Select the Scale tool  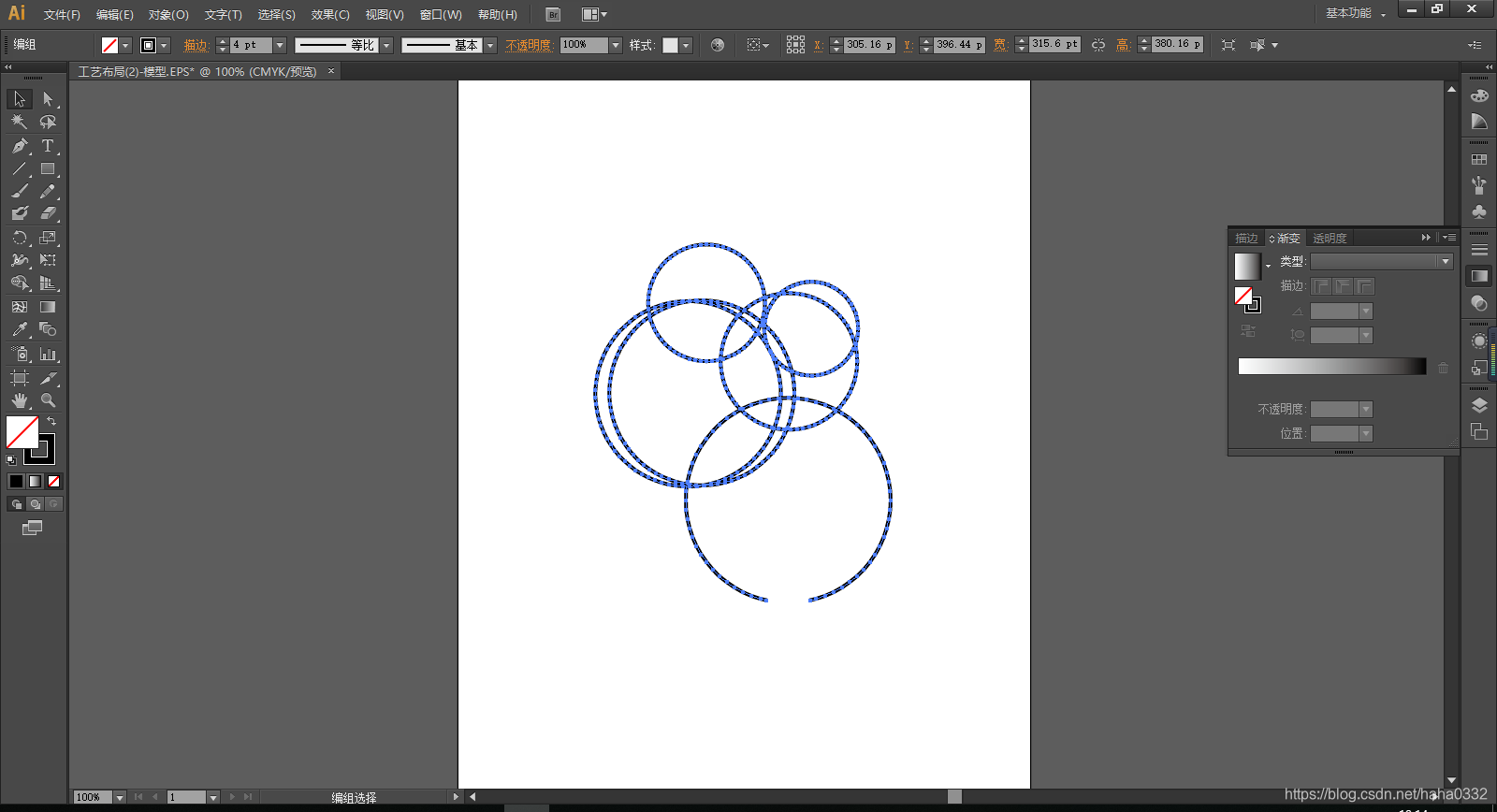coord(48,238)
